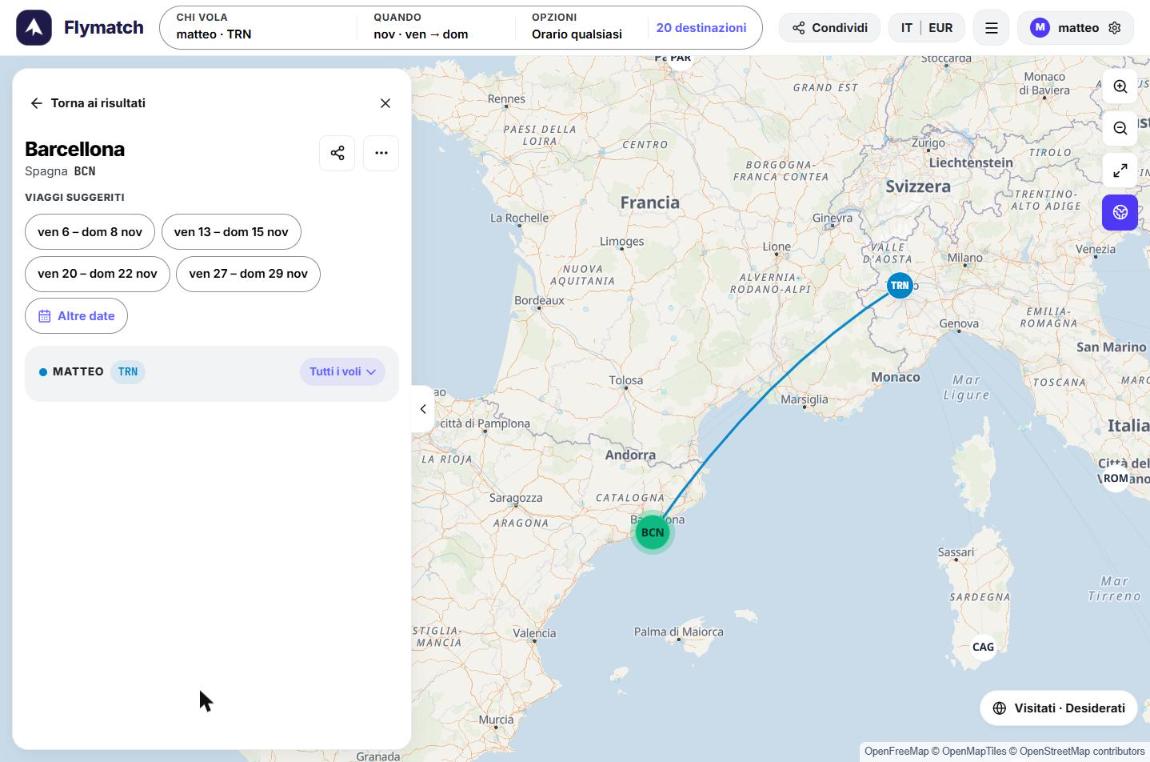Image resolution: width=1150 pixels, height=762 pixels.
Task: Open the Chi vola traveler selector
Action: click(258, 27)
